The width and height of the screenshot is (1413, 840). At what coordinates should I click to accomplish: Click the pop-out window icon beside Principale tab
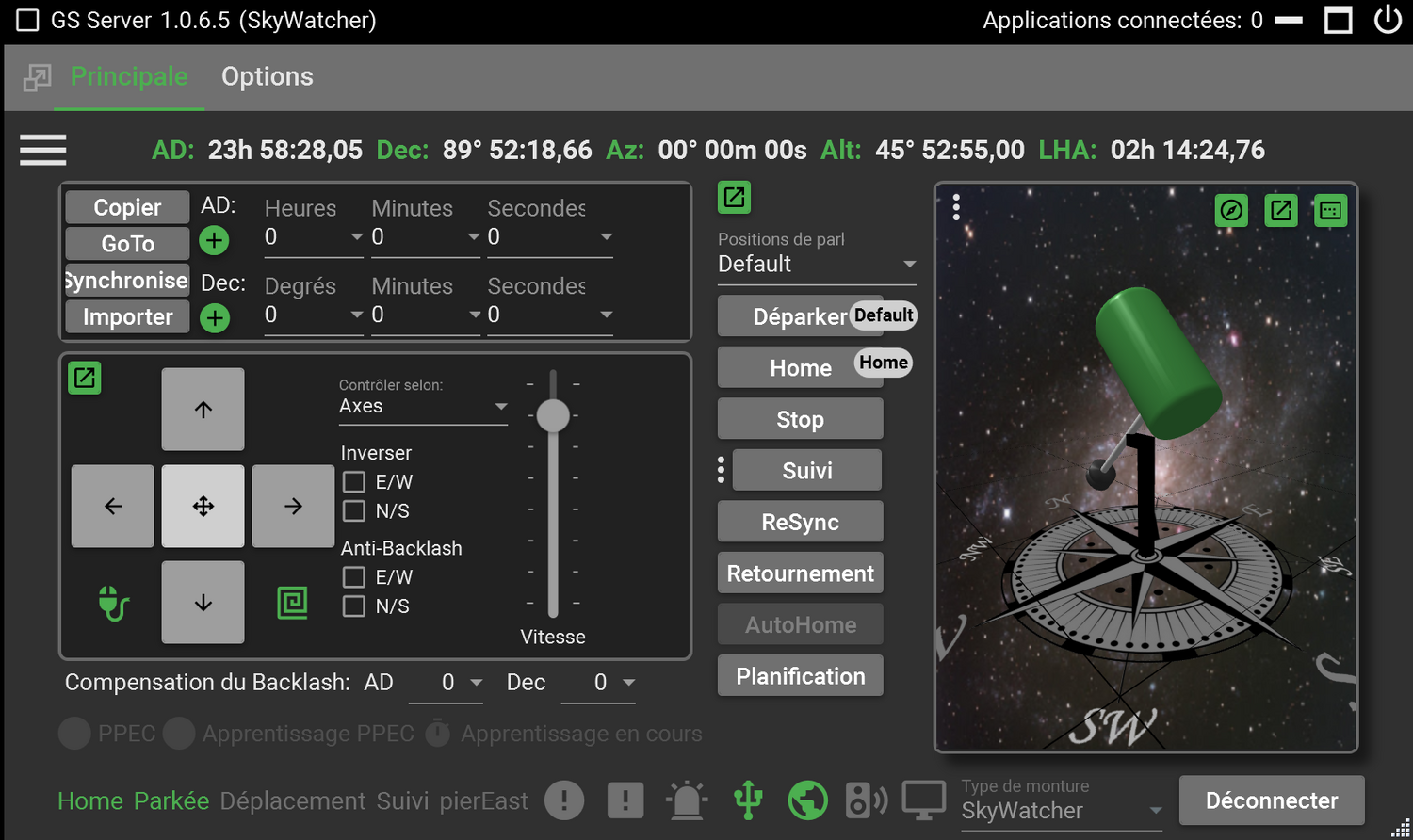coord(37,77)
